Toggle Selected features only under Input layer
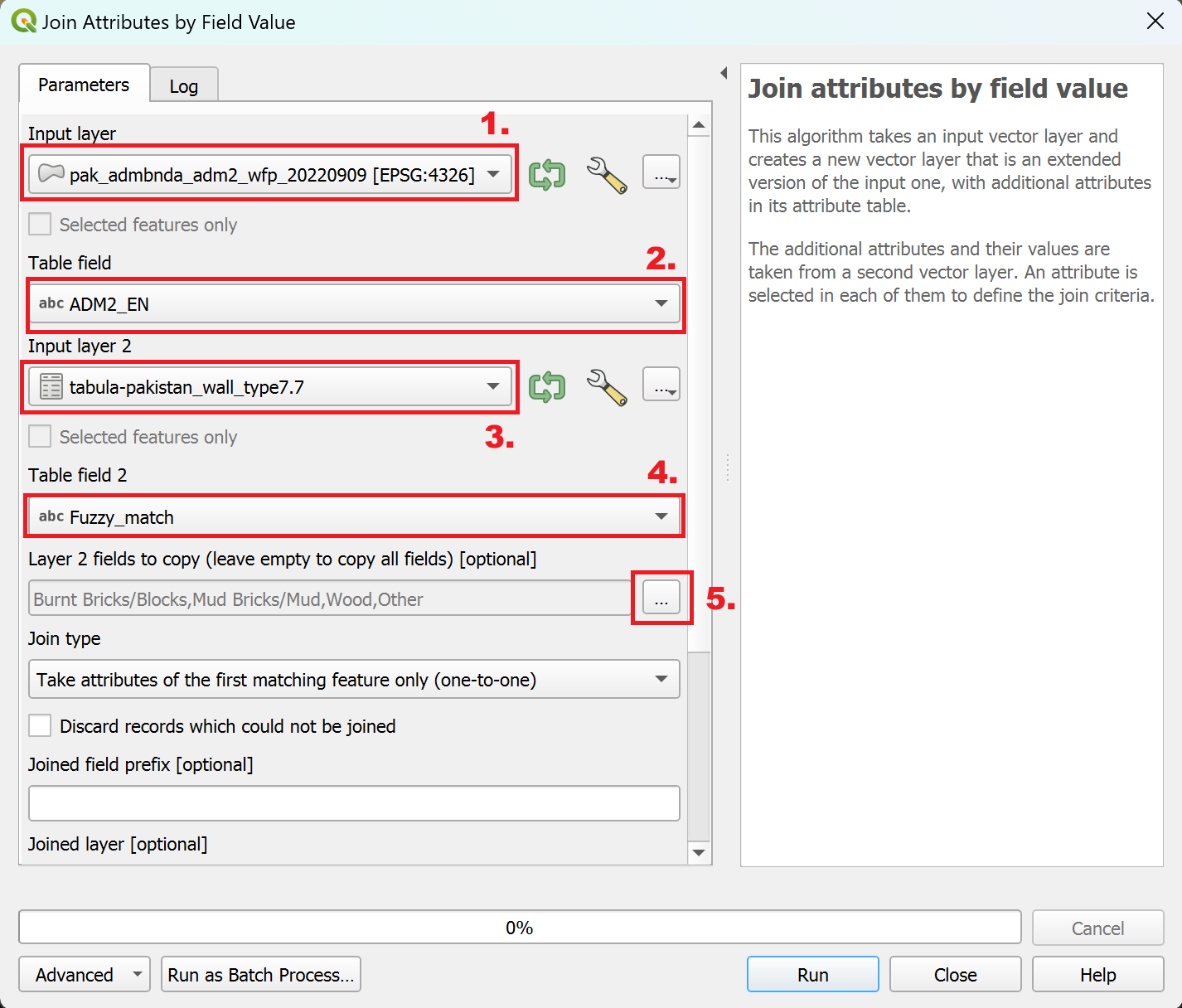The image size is (1182, 1008). coord(40,225)
